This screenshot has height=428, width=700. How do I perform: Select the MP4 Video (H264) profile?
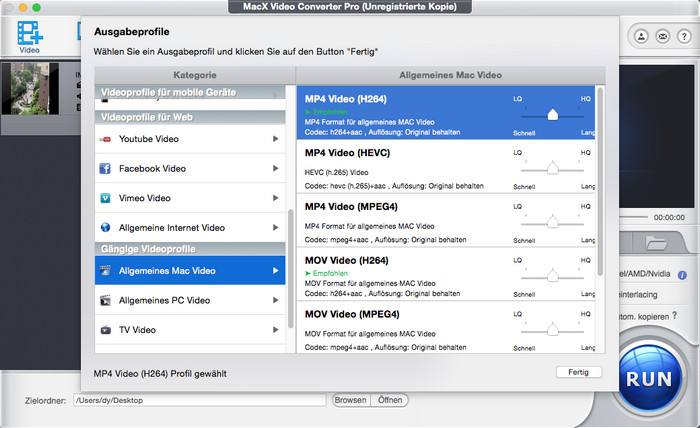point(446,112)
